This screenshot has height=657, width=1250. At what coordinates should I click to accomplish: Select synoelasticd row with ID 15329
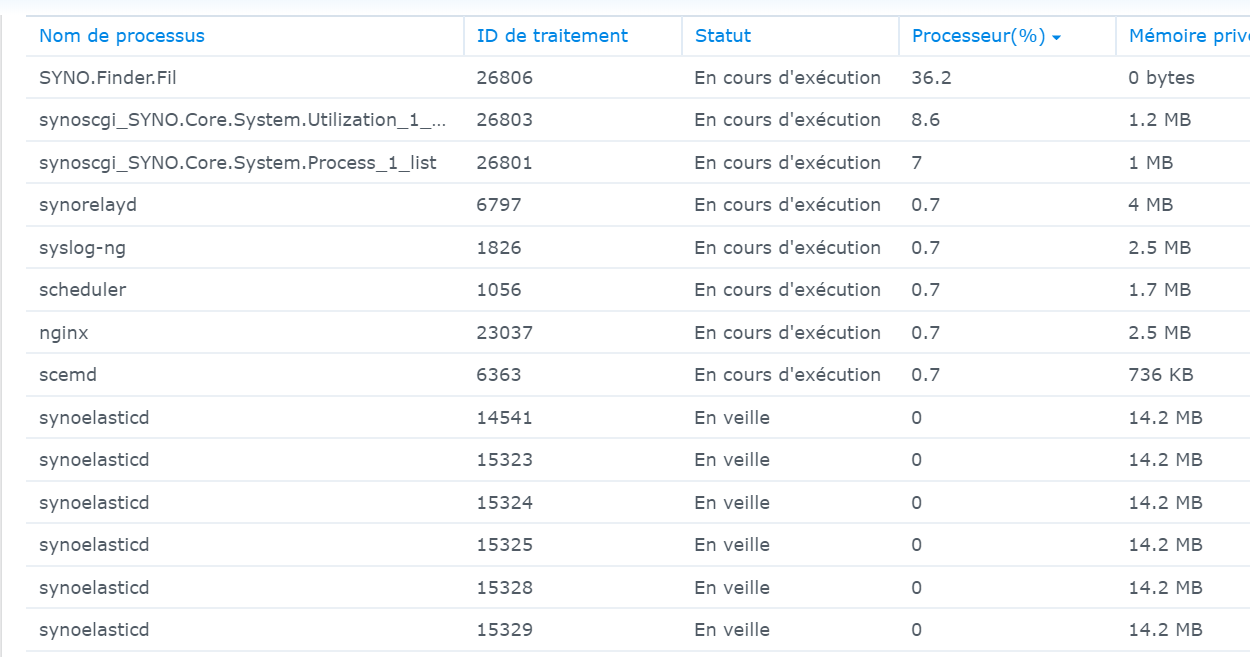tap(638, 630)
